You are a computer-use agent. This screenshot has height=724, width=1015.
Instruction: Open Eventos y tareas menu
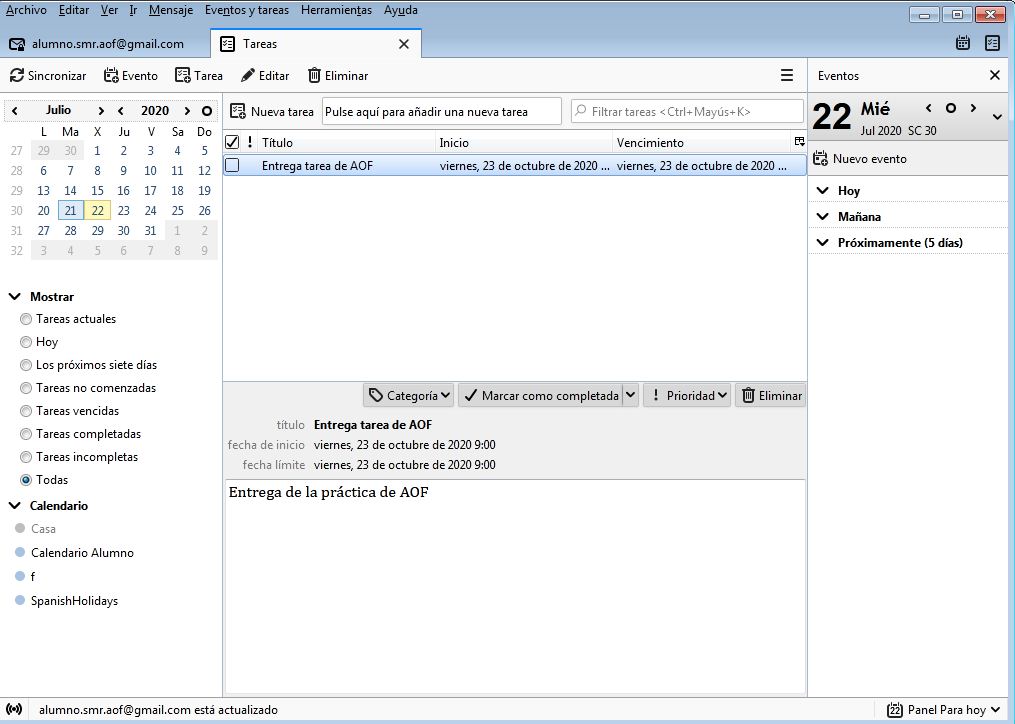pos(247,10)
